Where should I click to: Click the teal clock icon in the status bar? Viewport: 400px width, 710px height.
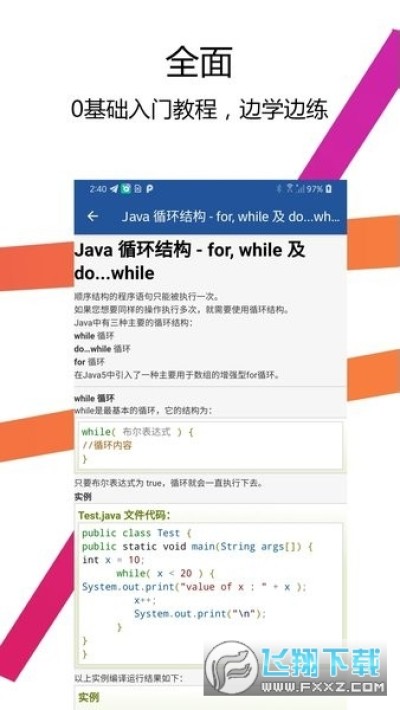(x=125, y=189)
